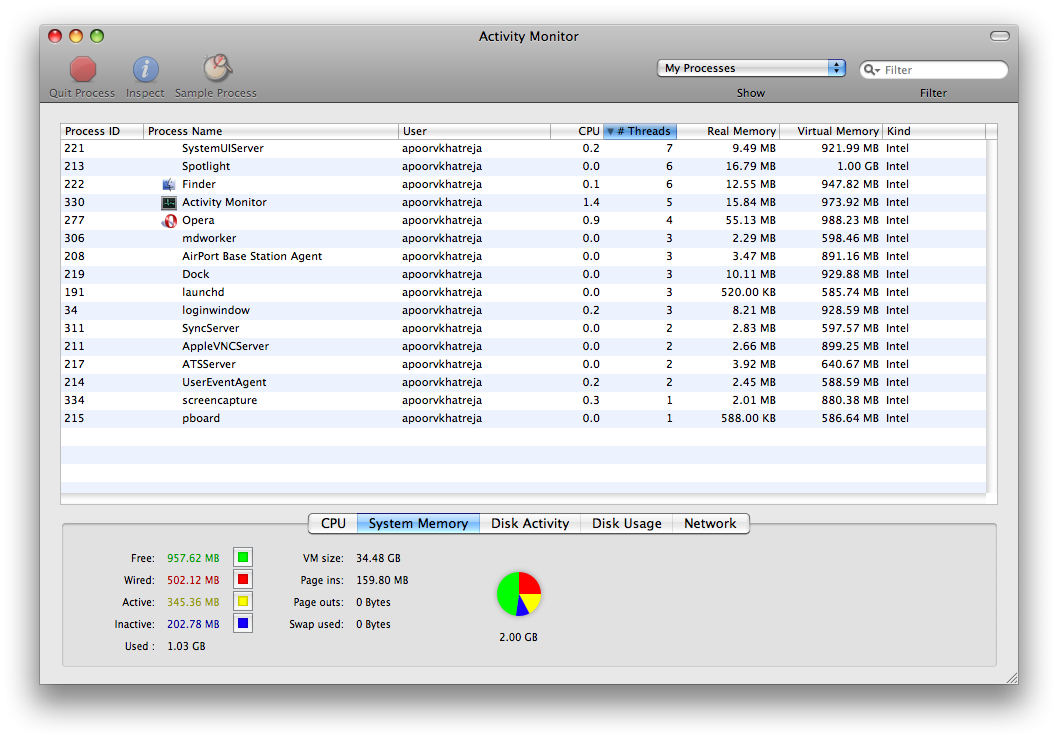The image size is (1058, 739).
Task: Click the window resize grip corner
Action: (x=1011, y=678)
